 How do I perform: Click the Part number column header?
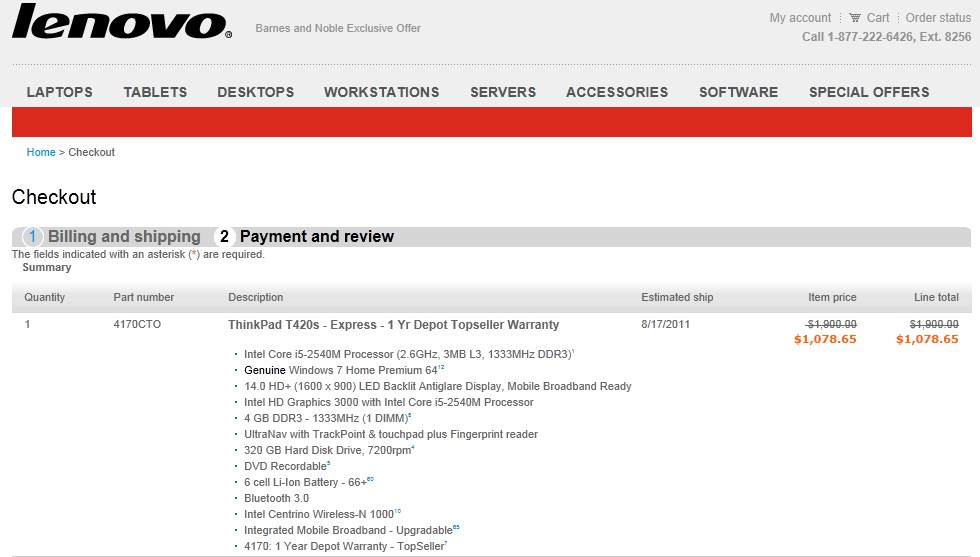click(x=144, y=297)
